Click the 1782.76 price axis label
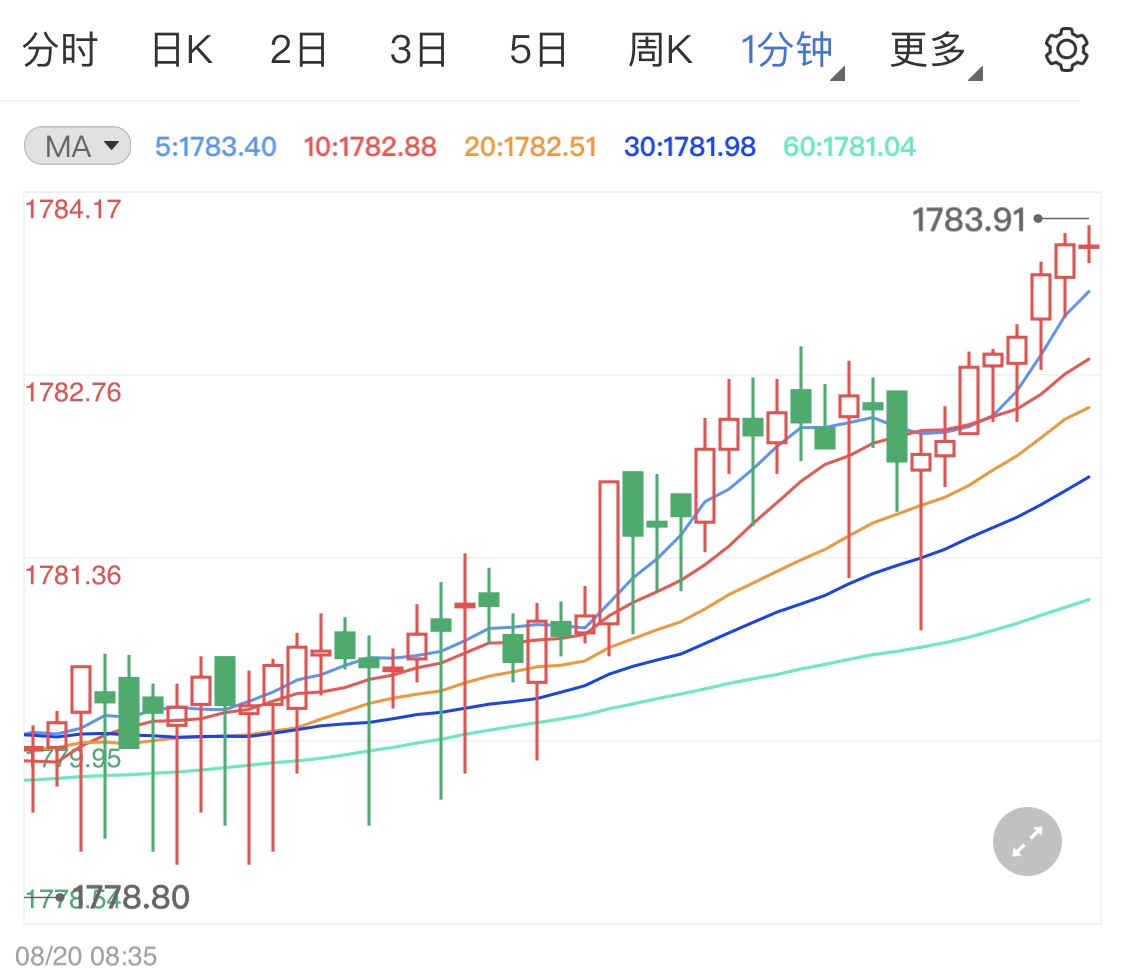The width and height of the screenshot is (1125, 980). 73,392
